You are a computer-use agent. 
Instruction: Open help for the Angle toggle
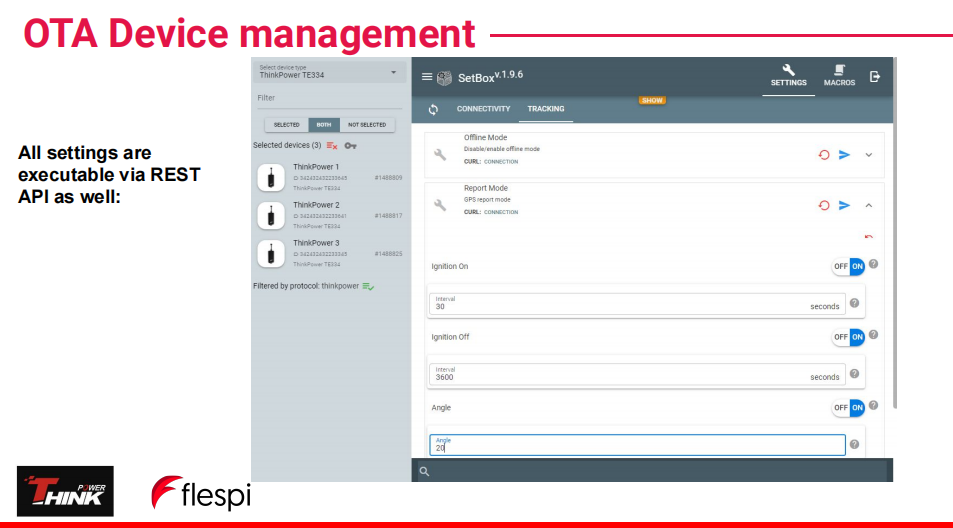[873, 405]
